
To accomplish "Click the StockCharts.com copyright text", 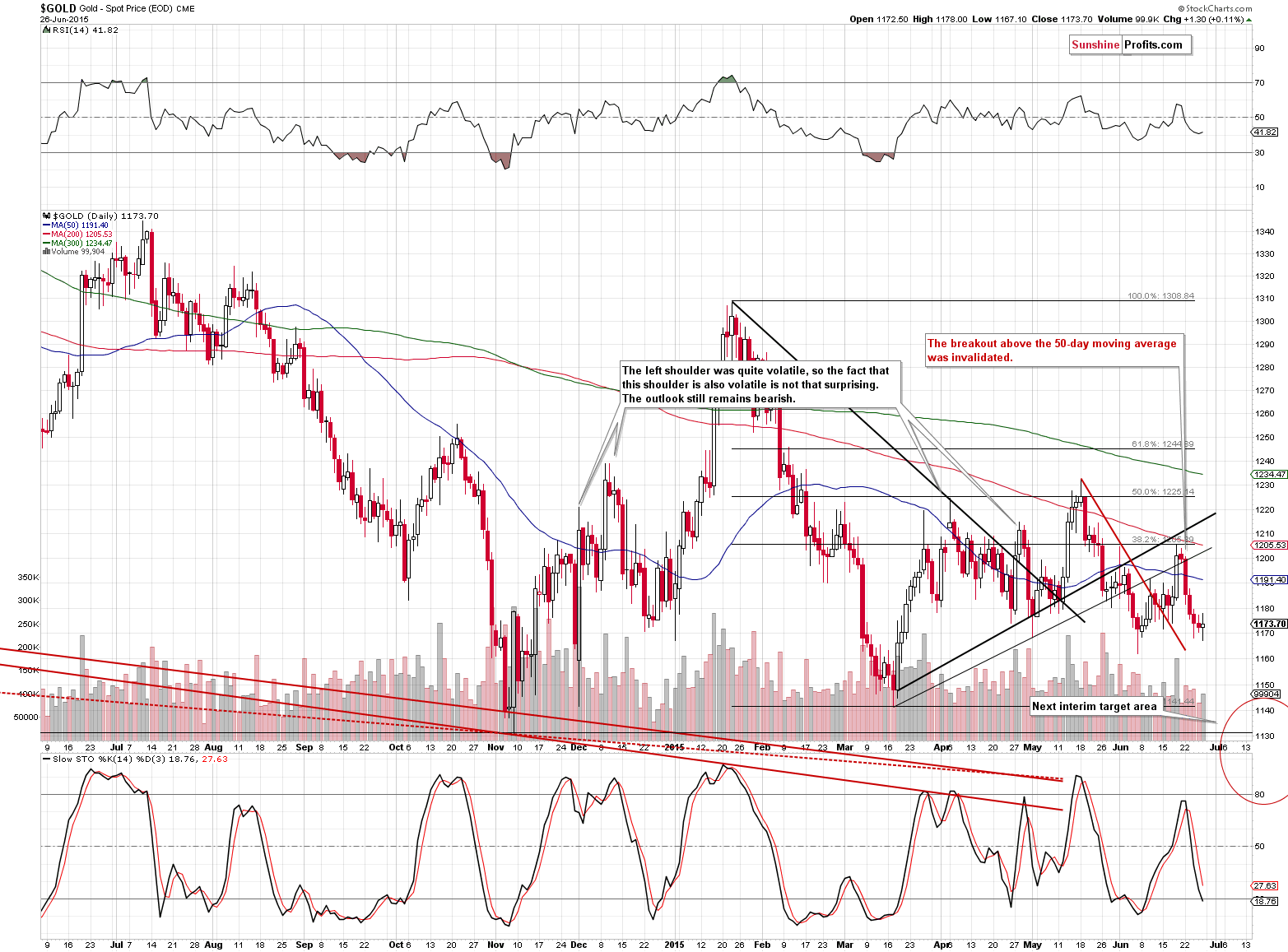I will coord(1213,8).
